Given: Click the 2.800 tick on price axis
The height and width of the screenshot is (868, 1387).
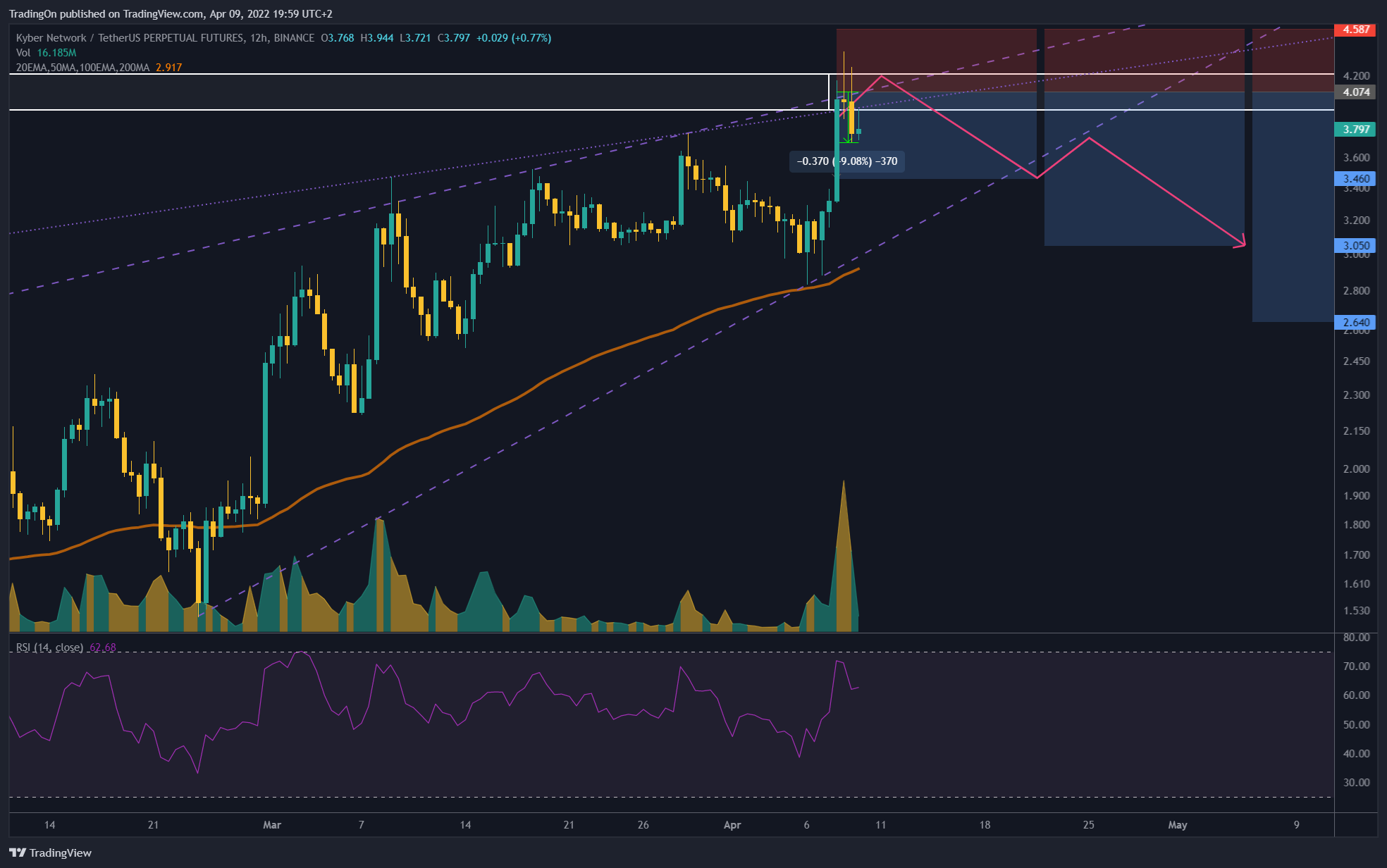Looking at the screenshot, I should pos(1357,291).
